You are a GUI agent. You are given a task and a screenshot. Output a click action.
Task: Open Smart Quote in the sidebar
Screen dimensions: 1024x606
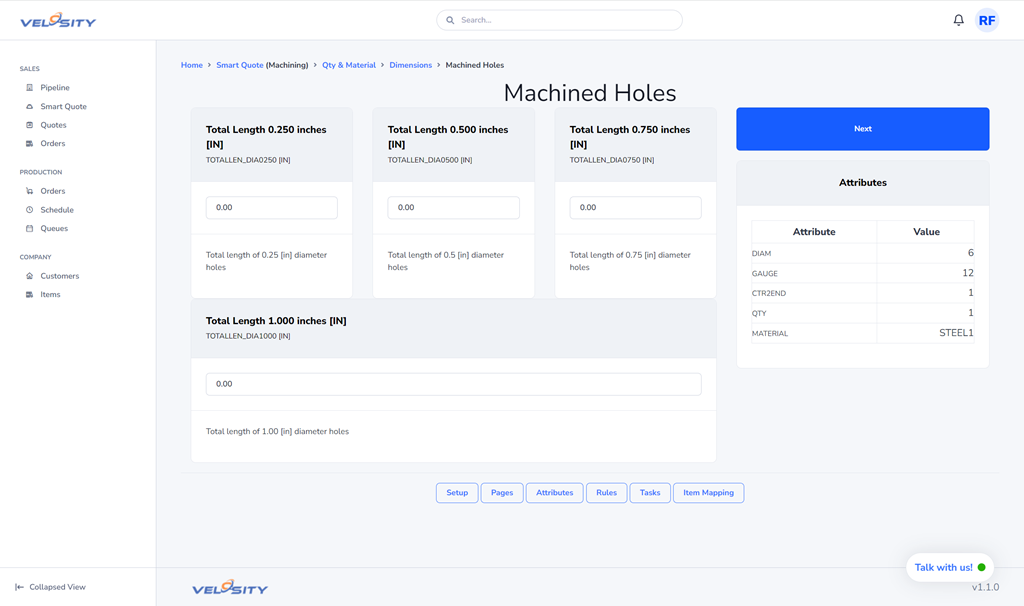pos(63,107)
